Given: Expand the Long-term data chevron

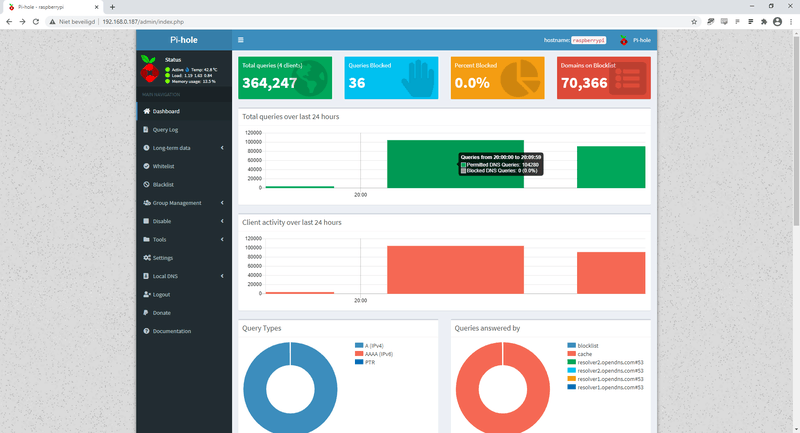Looking at the screenshot, I should pyautogui.click(x=222, y=148).
